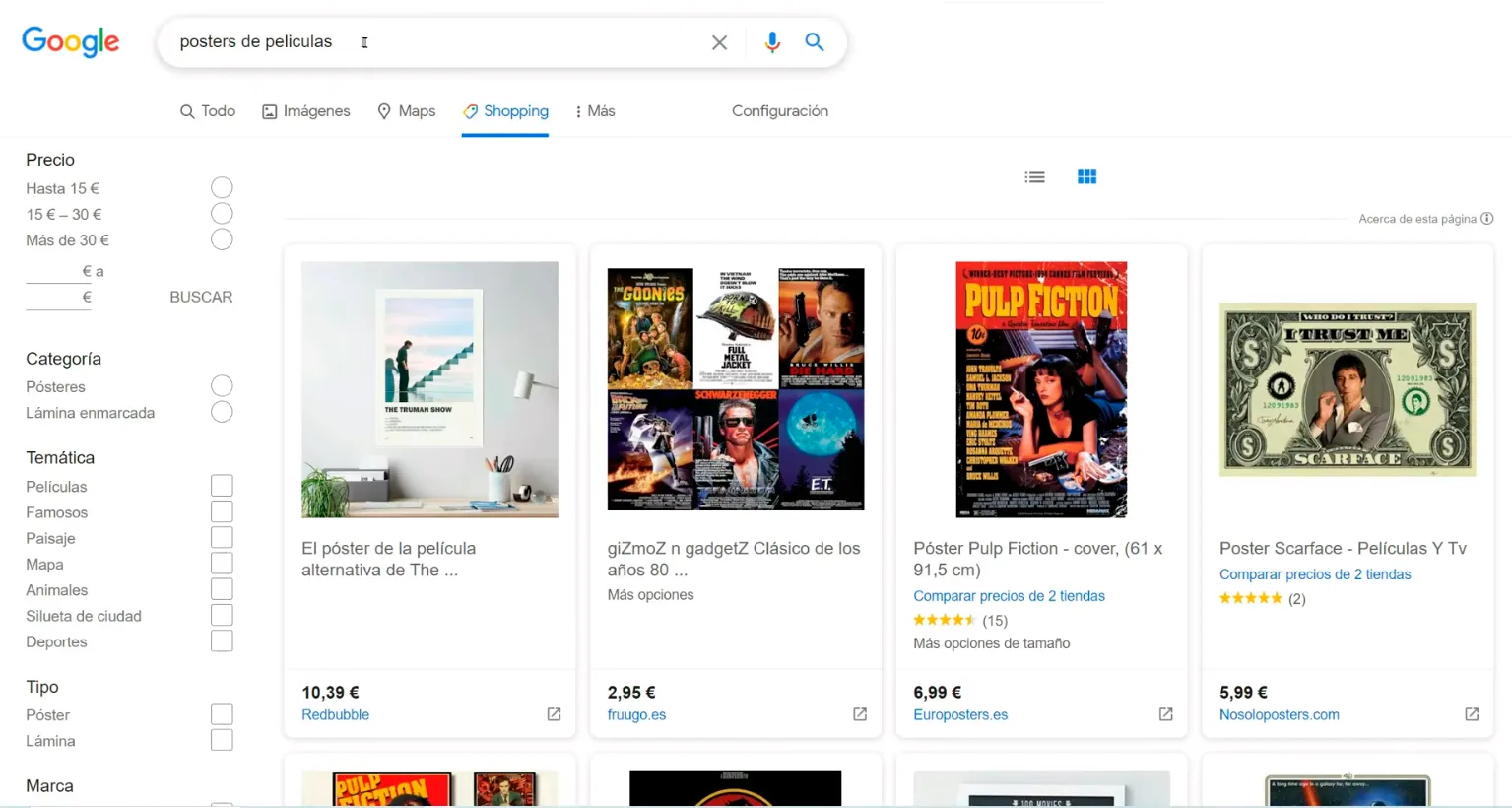Open title 'Poster Scarface - Películas Y Tv'
Image resolution: width=1512 pixels, height=808 pixels.
1343,548
